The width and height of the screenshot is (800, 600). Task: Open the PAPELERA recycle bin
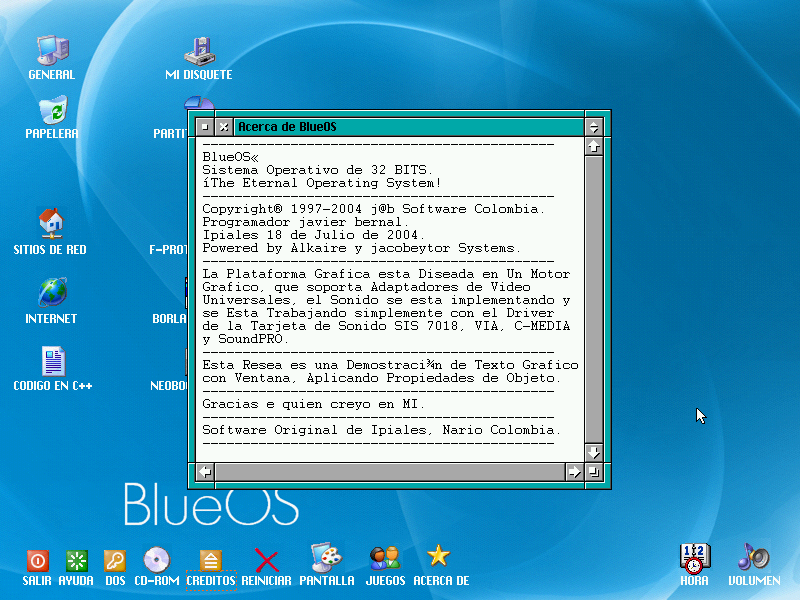(x=53, y=109)
